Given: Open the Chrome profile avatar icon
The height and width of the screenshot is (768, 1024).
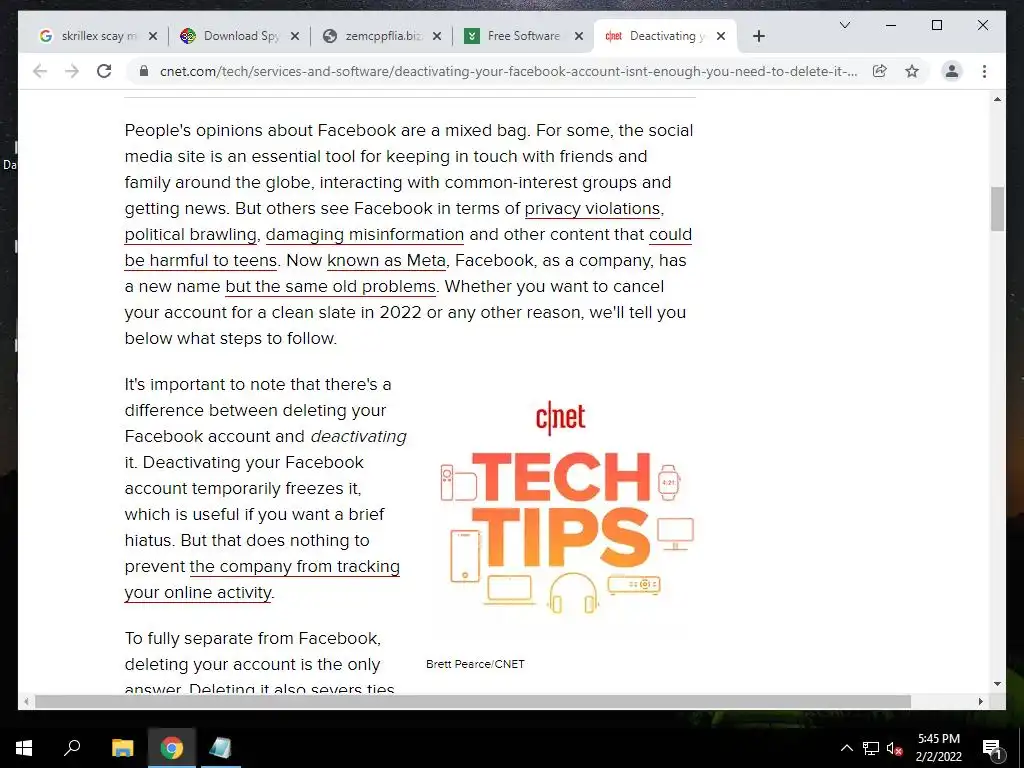Looking at the screenshot, I should [x=952, y=71].
